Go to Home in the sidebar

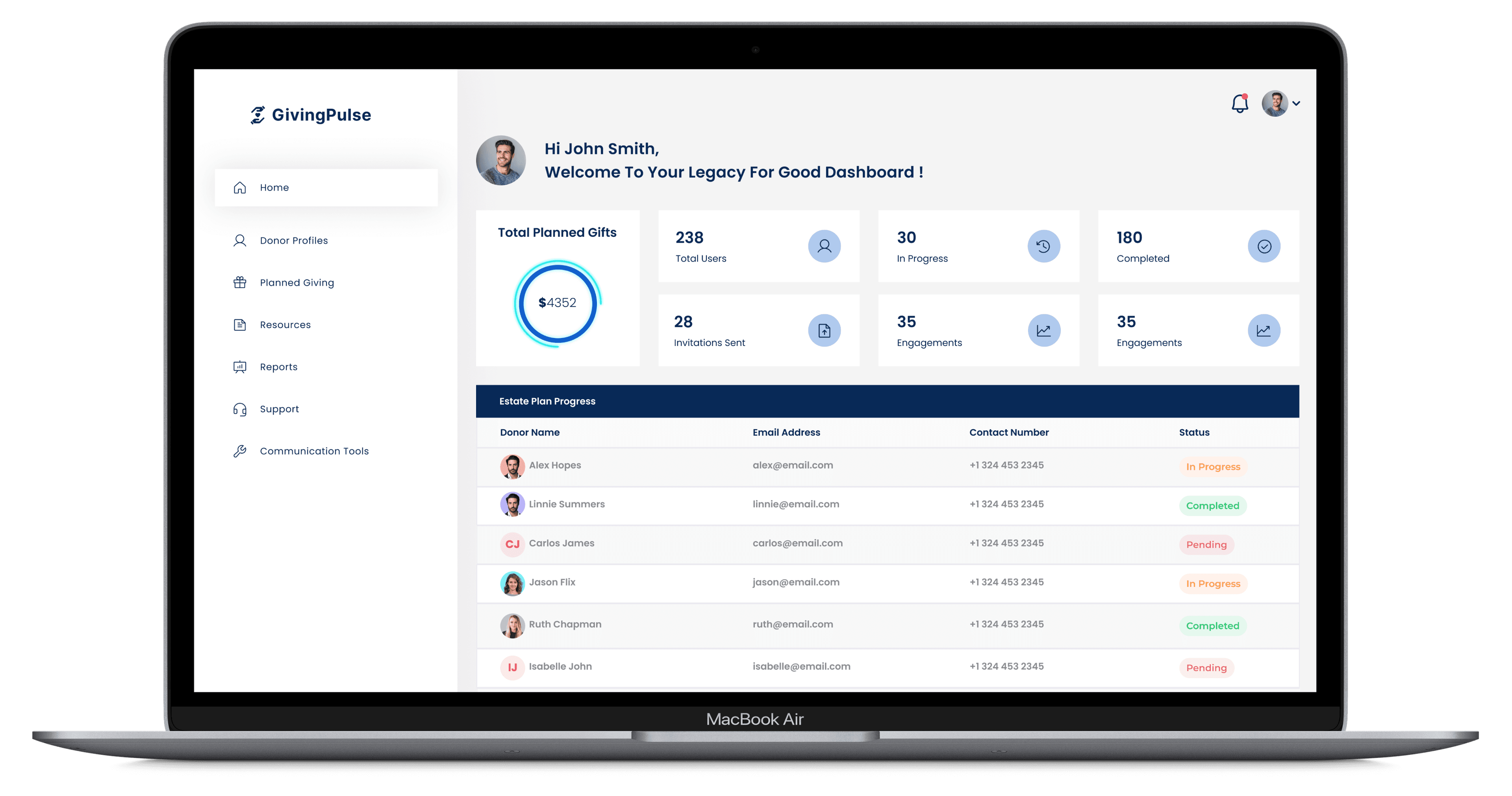click(326, 187)
